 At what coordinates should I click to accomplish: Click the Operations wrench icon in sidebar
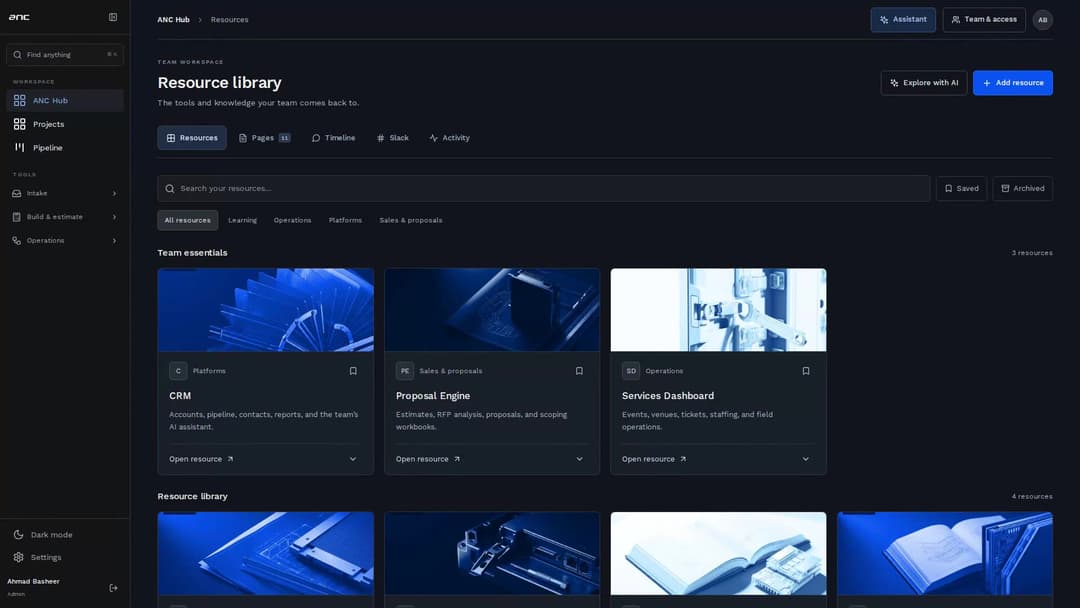[17, 240]
